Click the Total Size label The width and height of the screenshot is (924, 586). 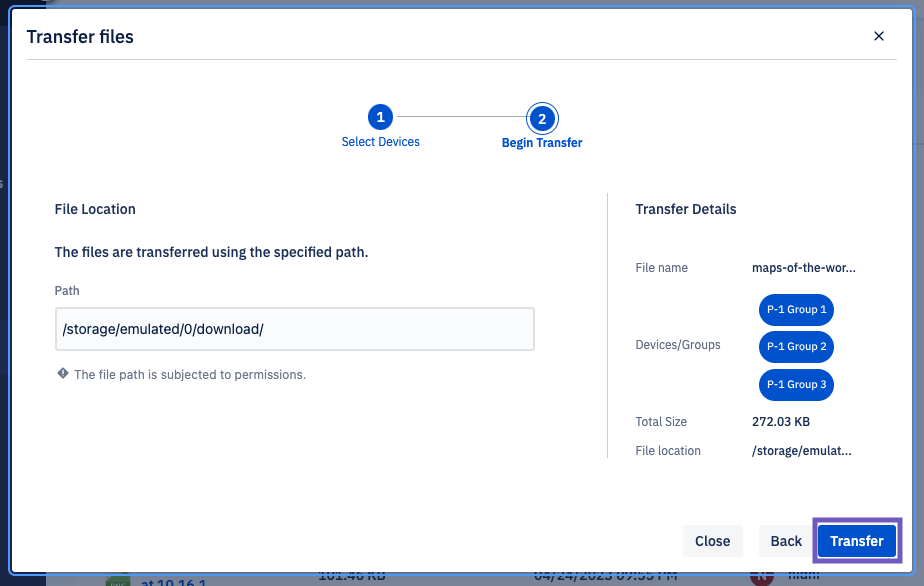click(x=661, y=422)
